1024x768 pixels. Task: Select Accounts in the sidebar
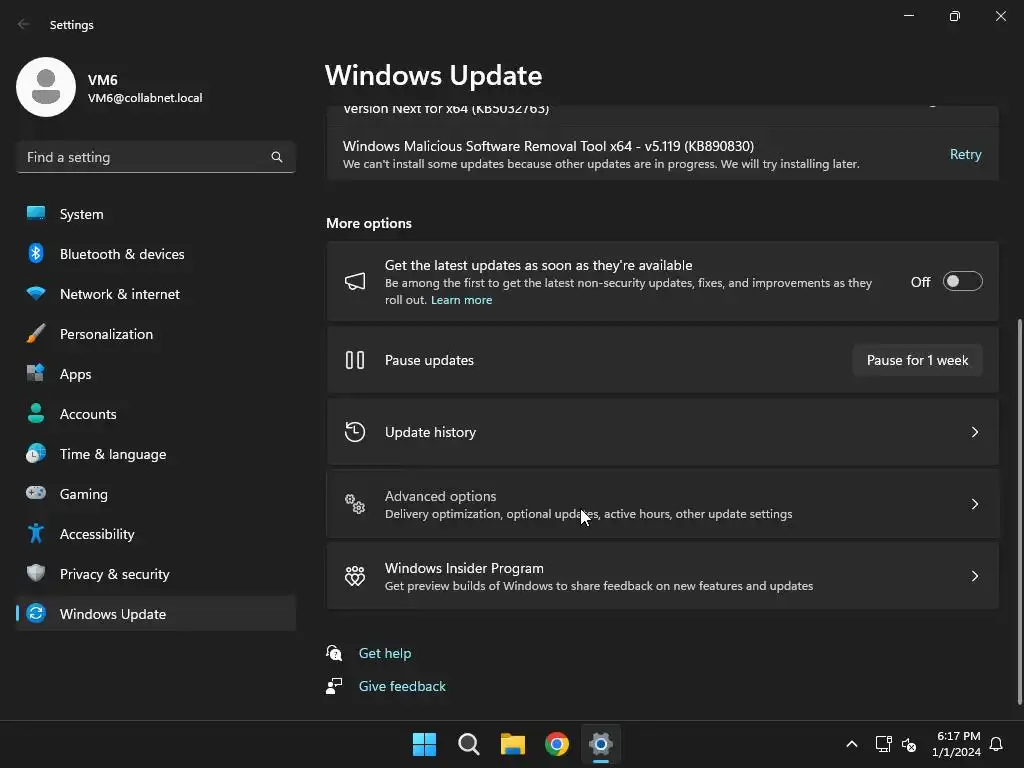point(155,413)
